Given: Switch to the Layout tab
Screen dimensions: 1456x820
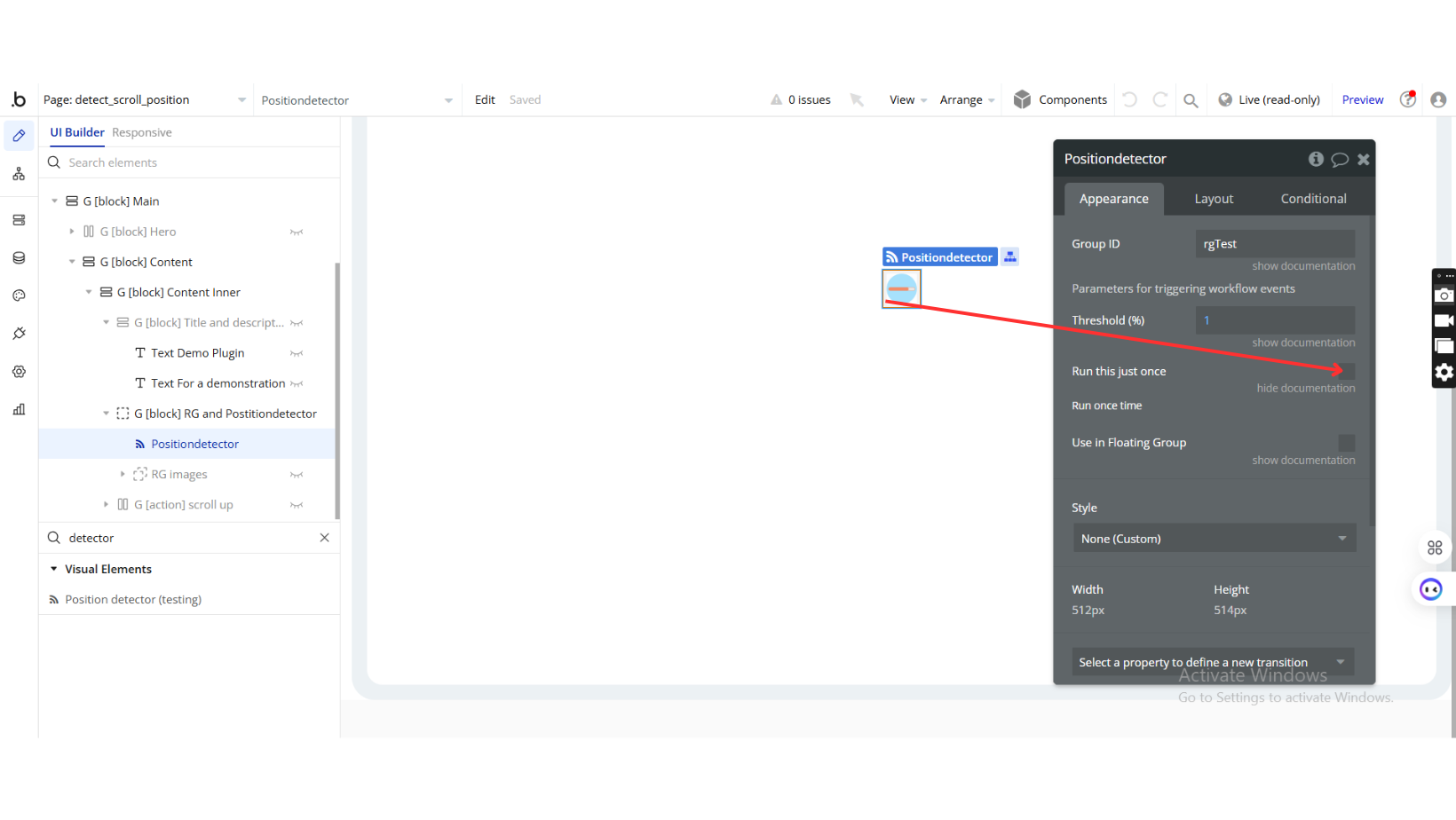Looking at the screenshot, I should point(1214,199).
